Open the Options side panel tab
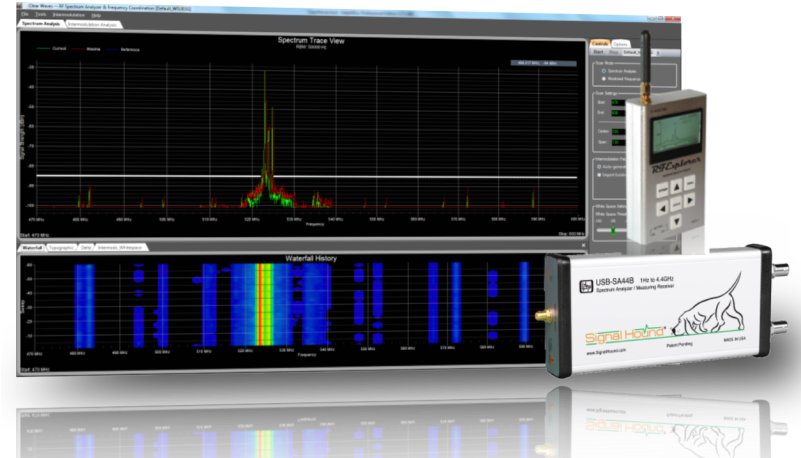801x458 pixels. coord(620,44)
